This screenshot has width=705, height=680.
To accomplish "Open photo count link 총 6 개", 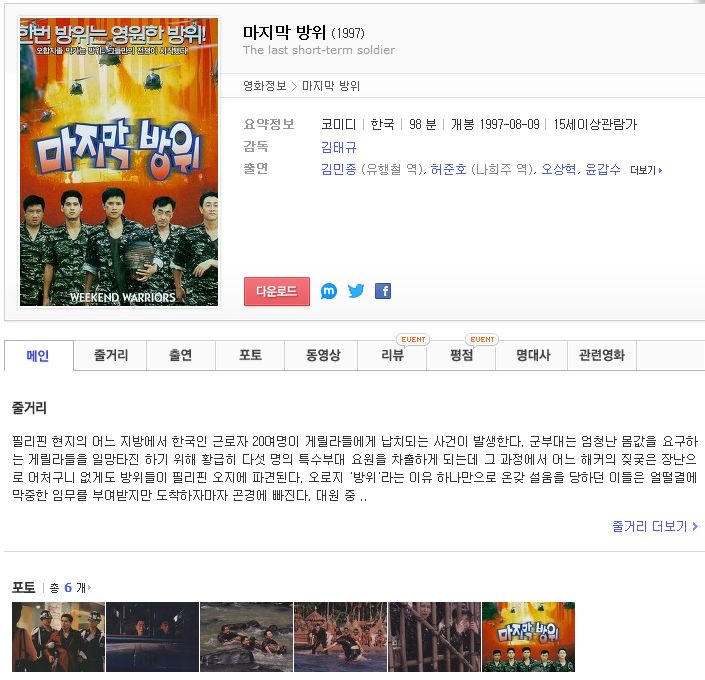I will click(70, 588).
